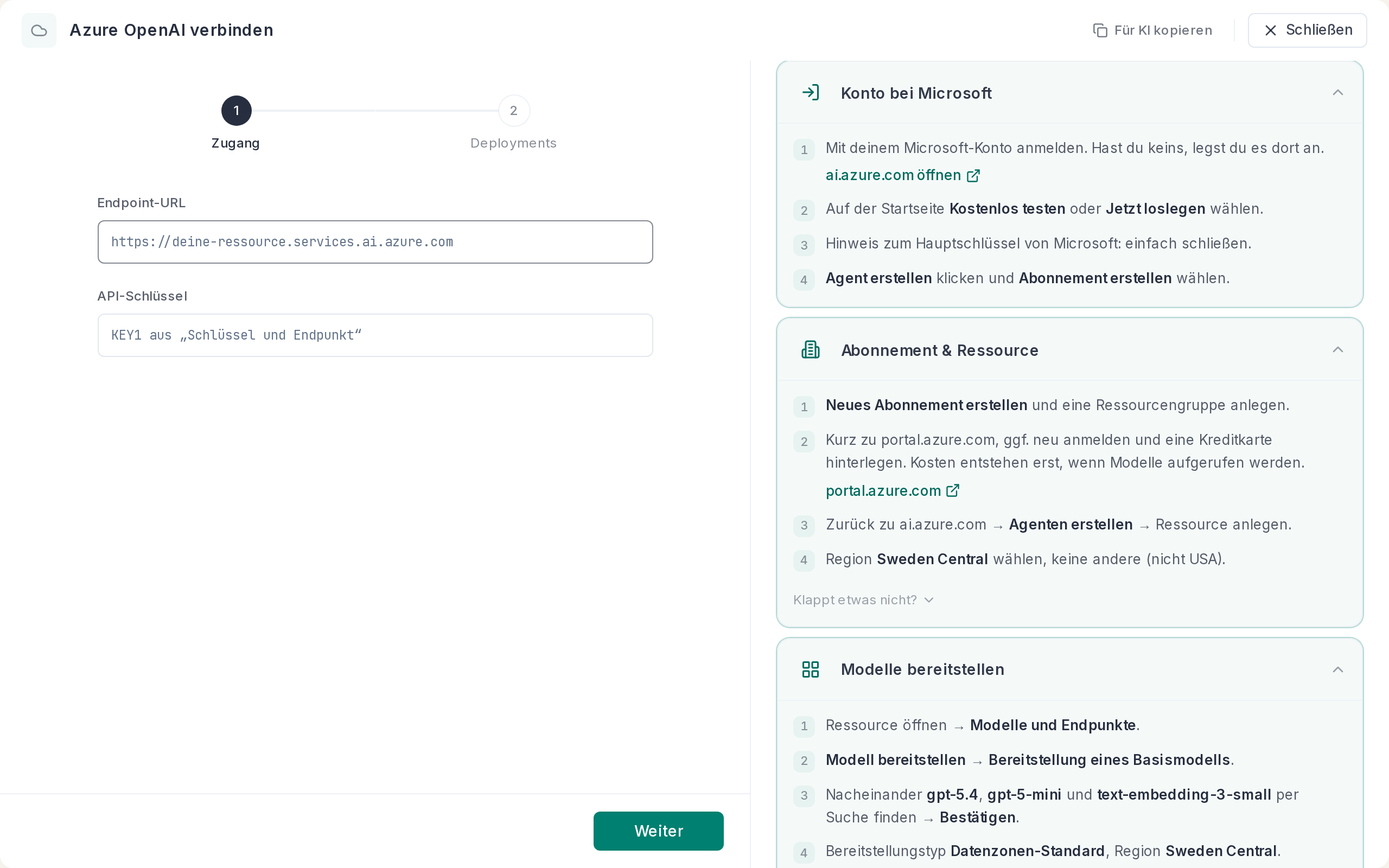Collapse the Konto bei Microsoft section chevron
Screen dimensions: 1389x868
(x=1338, y=92)
